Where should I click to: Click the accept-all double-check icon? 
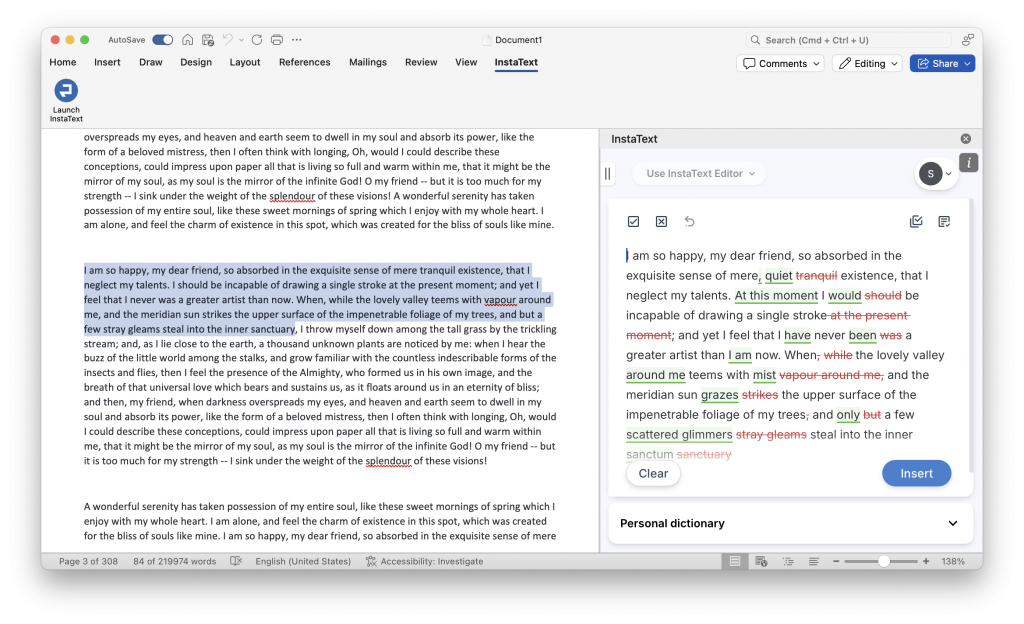[916, 222]
